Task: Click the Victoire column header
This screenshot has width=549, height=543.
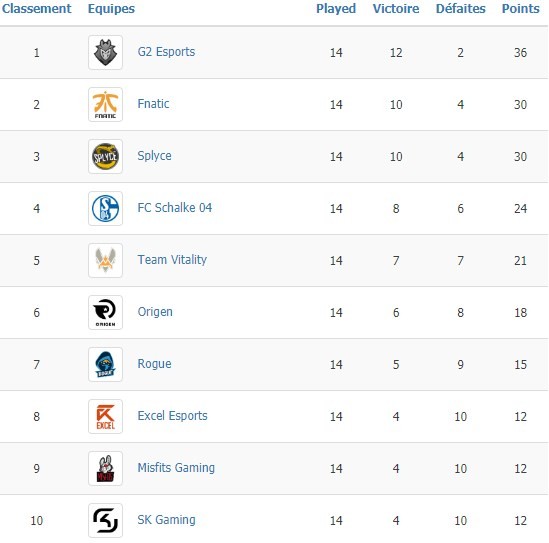Action: pos(396,8)
